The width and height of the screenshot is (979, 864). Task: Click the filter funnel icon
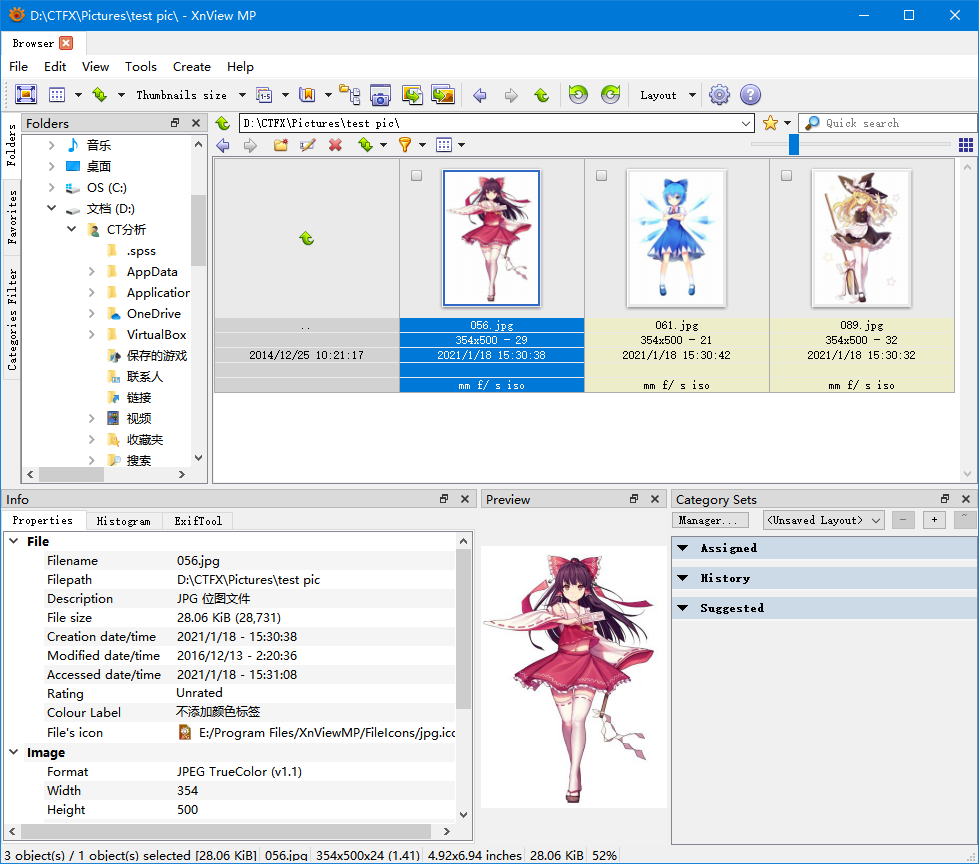[x=405, y=145]
